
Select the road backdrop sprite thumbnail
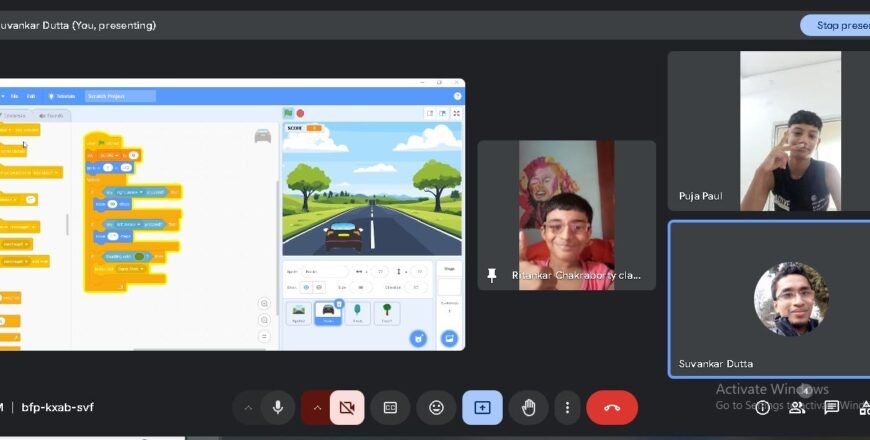click(x=299, y=313)
